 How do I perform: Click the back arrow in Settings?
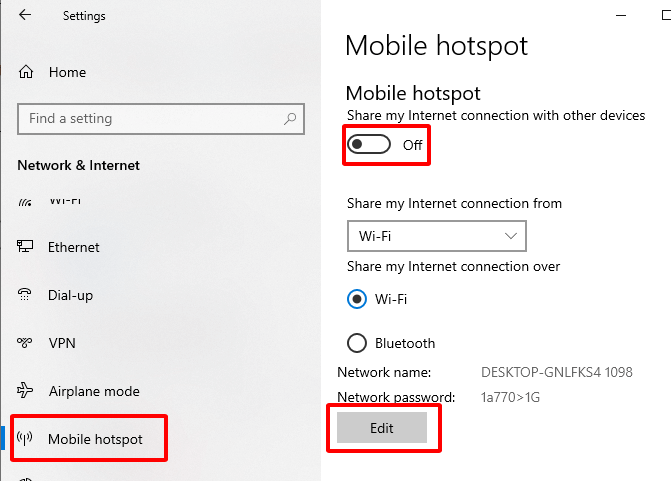point(24,16)
